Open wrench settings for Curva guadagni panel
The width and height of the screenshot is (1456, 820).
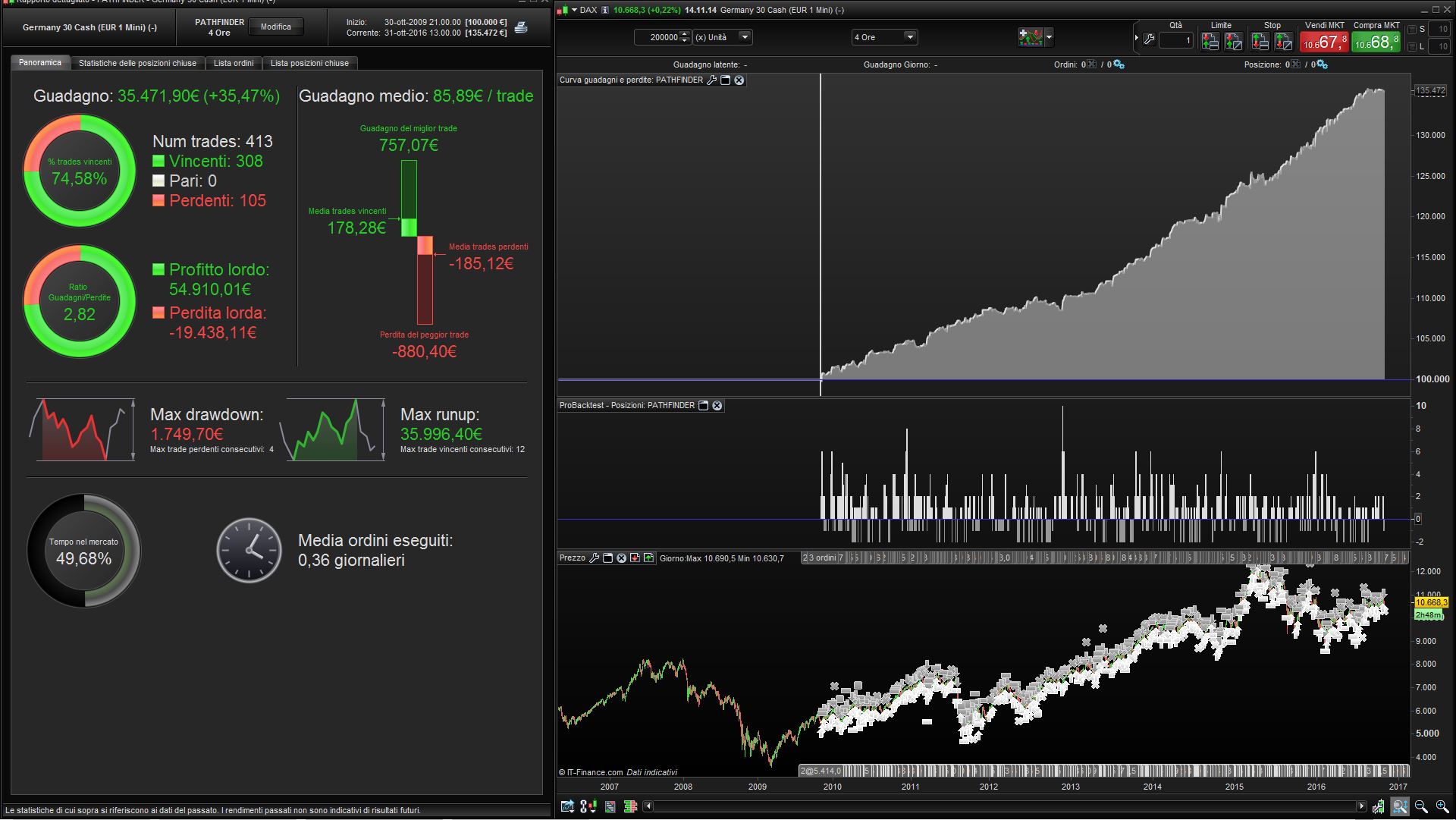point(711,80)
